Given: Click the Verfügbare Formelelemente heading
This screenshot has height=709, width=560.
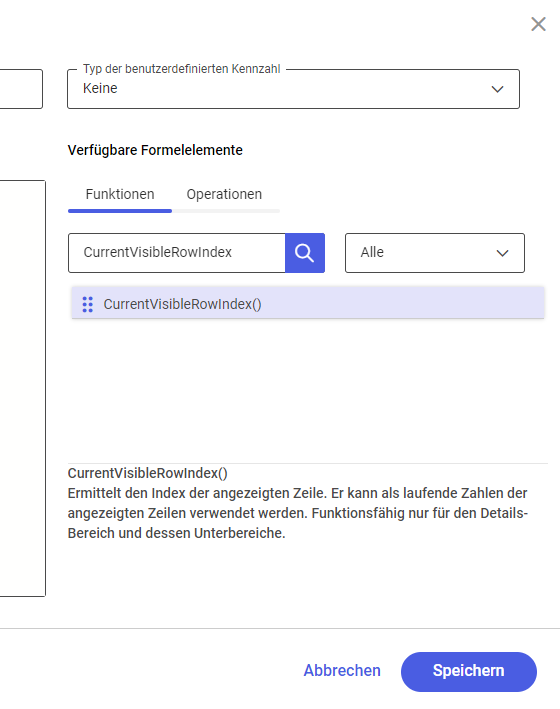Looking at the screenshot, I should pyautogui.click(x=155, y=150).
